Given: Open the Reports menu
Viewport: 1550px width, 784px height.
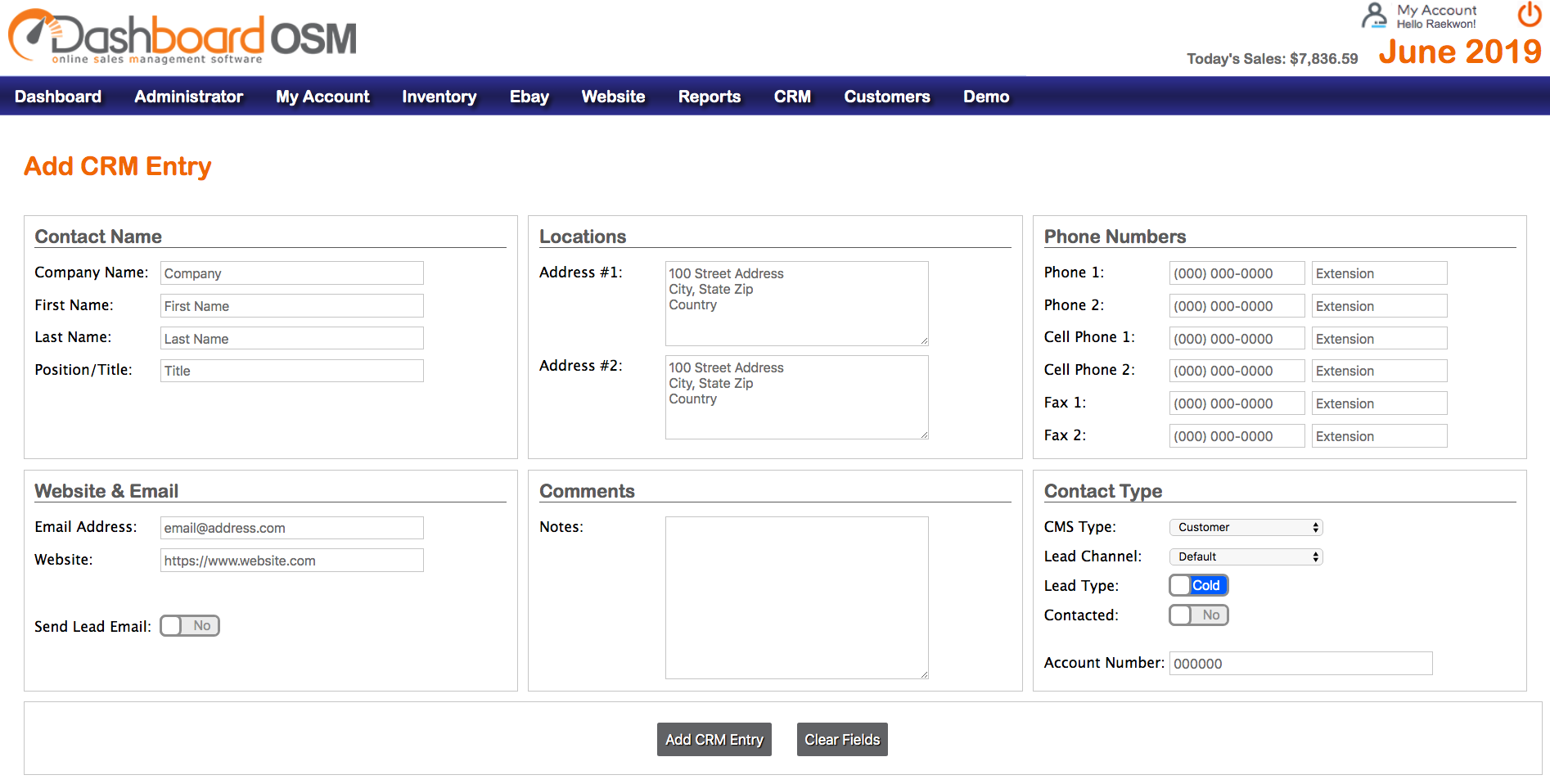Looking at the screenshot, I should click(x=709, y=96).
